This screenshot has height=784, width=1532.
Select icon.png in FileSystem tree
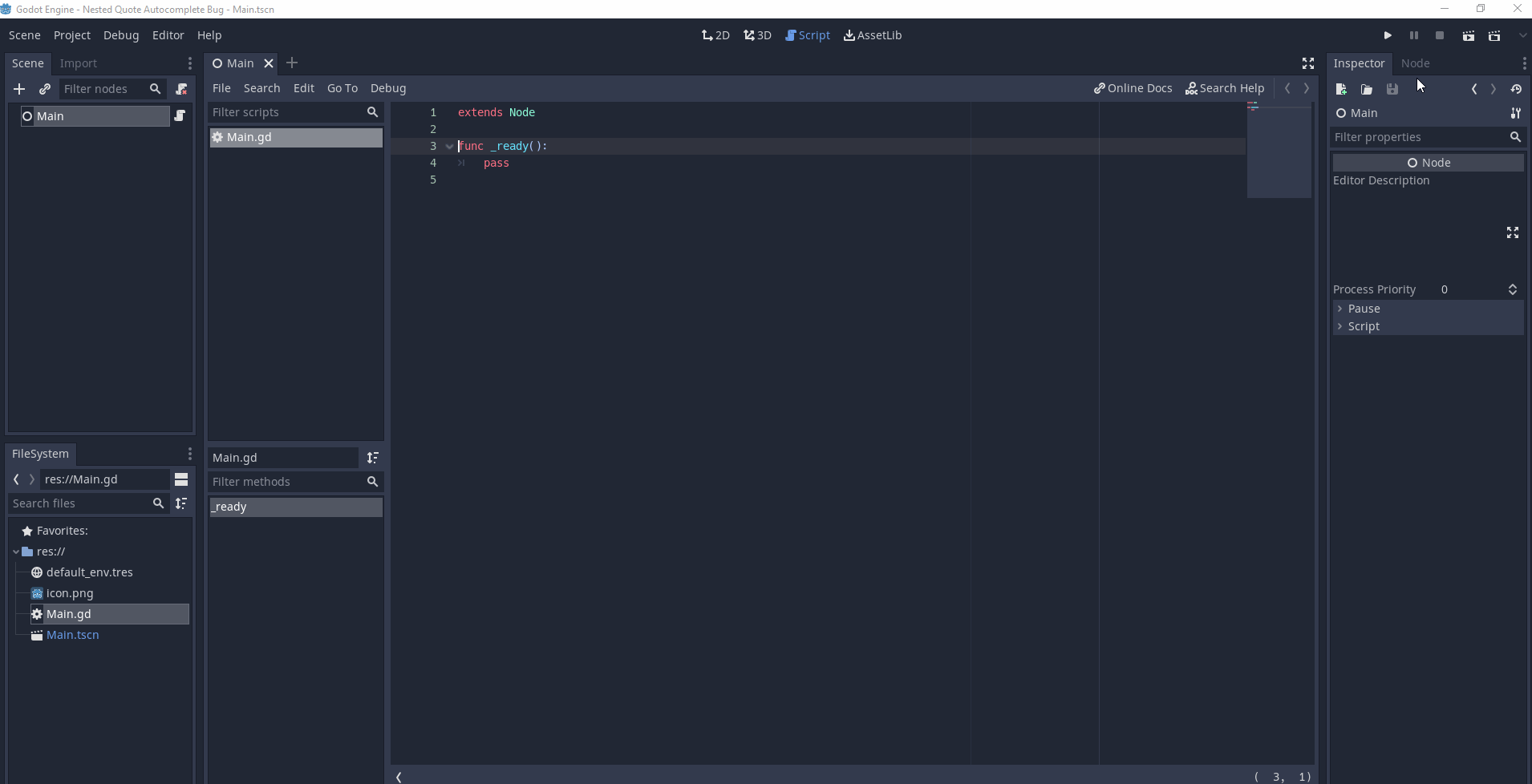[70, 593]
